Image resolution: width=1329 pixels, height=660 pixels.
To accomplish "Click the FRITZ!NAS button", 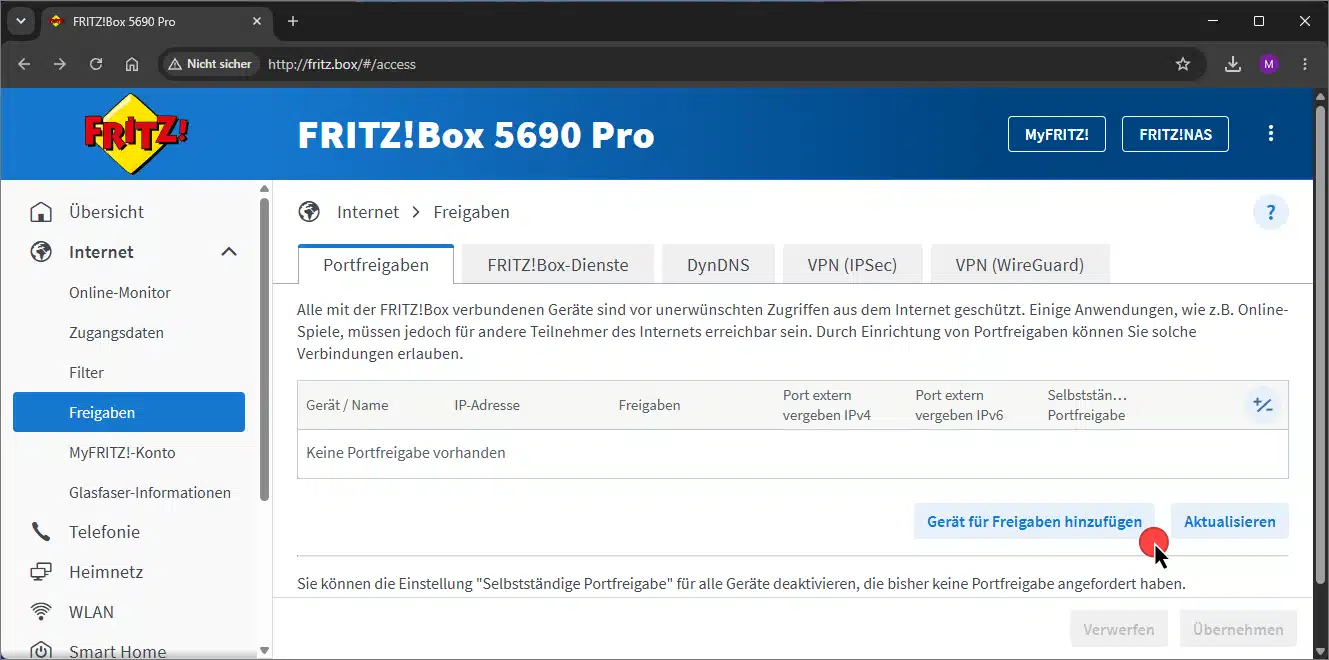I will [1176, 134].
